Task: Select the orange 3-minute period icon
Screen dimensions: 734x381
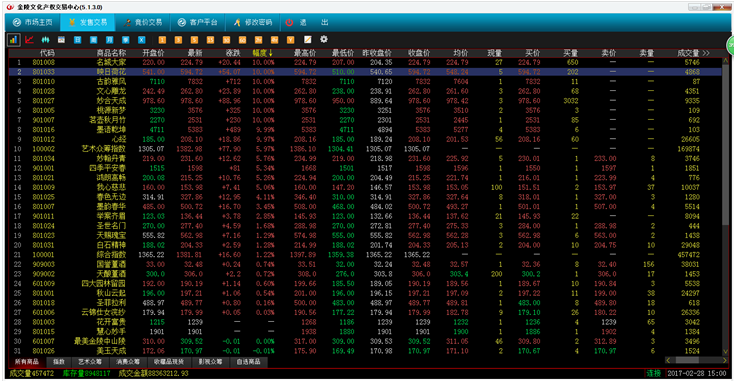Action: coord(178,40)
